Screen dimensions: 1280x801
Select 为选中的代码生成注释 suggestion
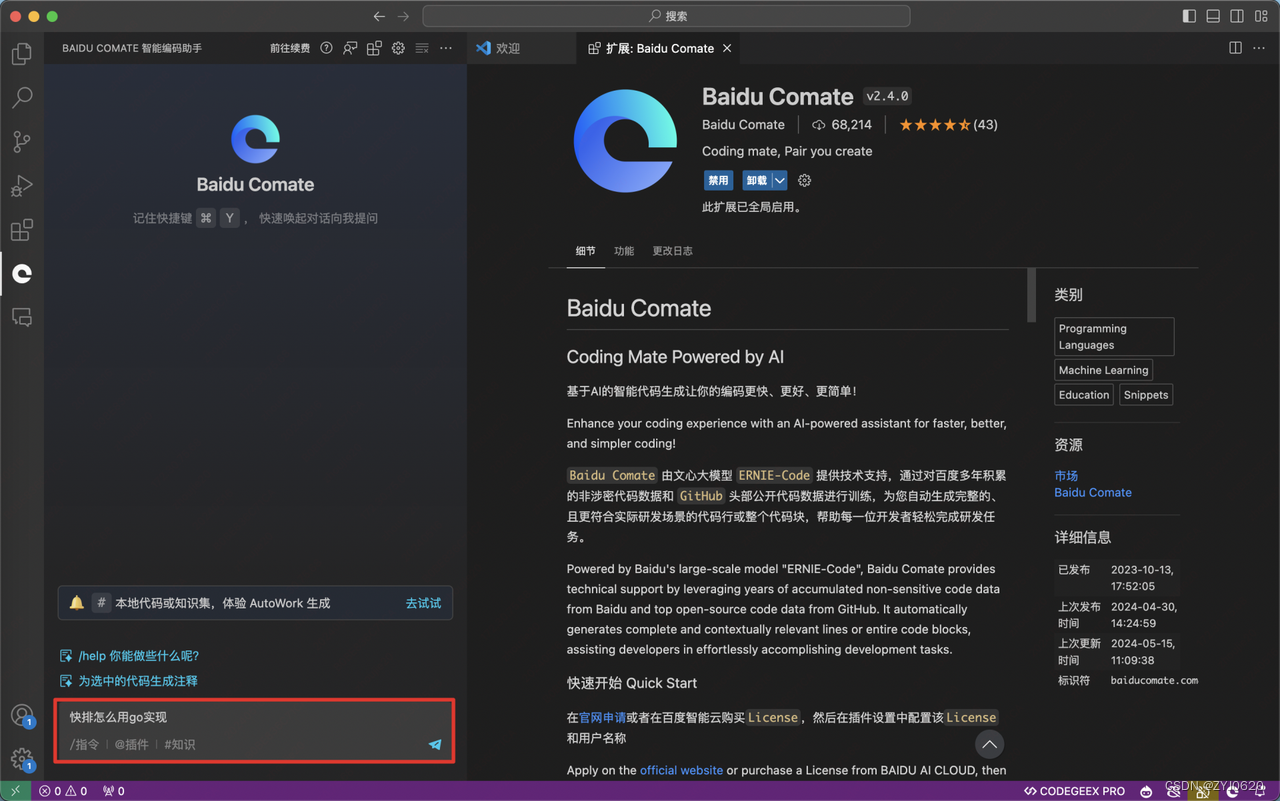pos(129,681)
